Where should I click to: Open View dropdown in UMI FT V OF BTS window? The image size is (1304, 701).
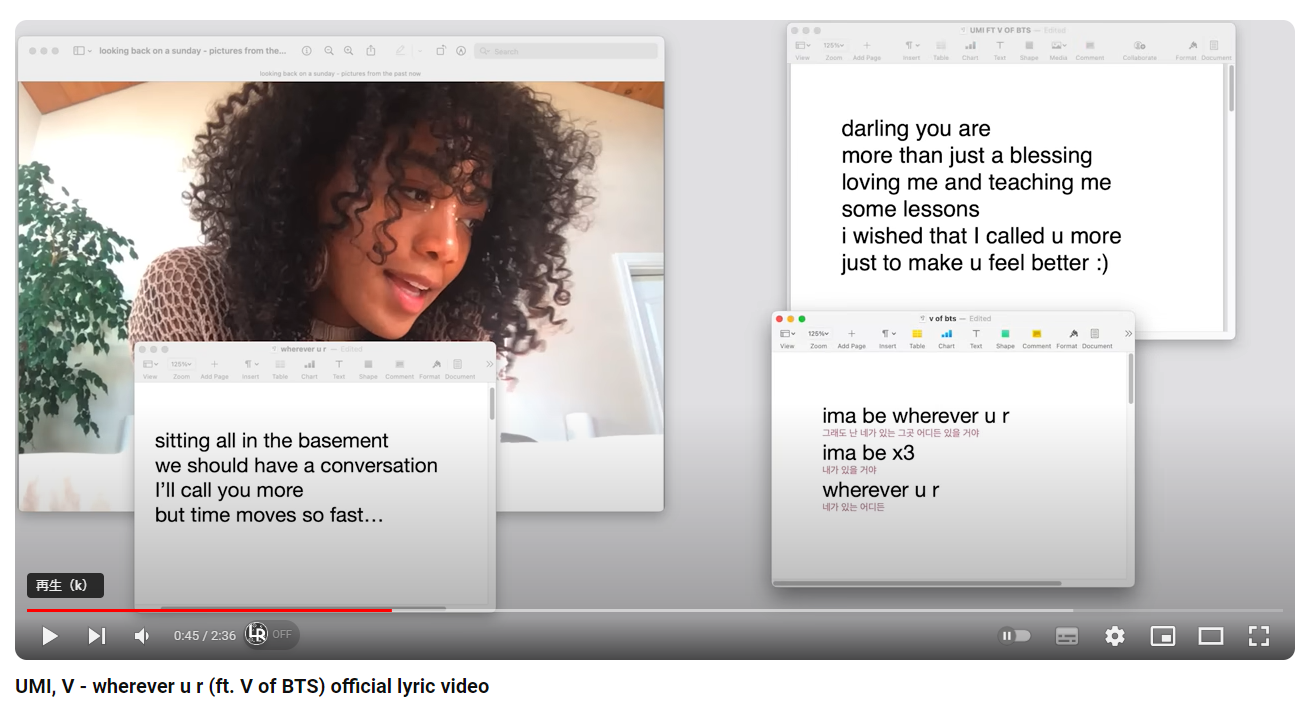coord(802,50)
